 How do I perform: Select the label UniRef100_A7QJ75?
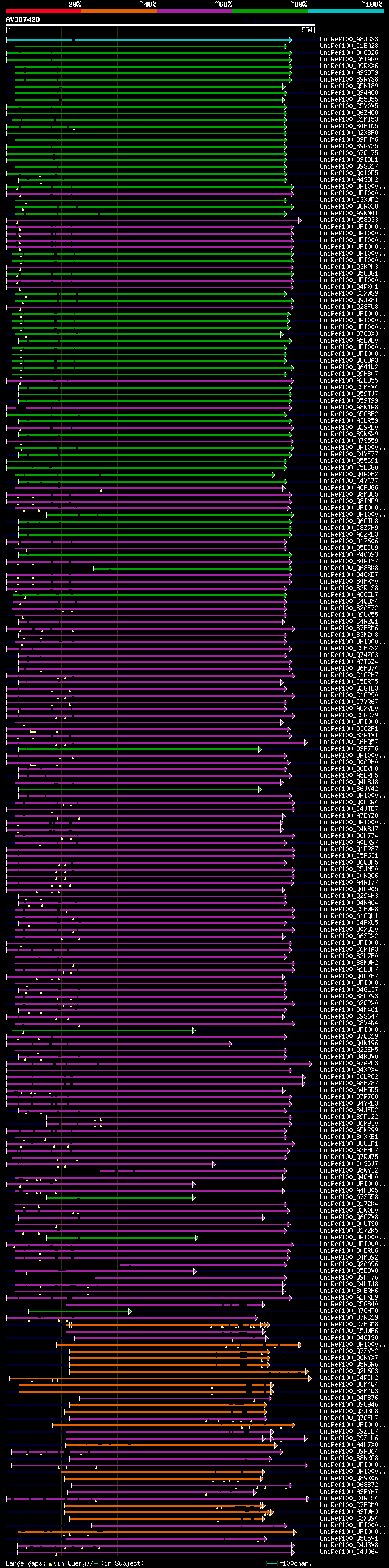[349, 153]
